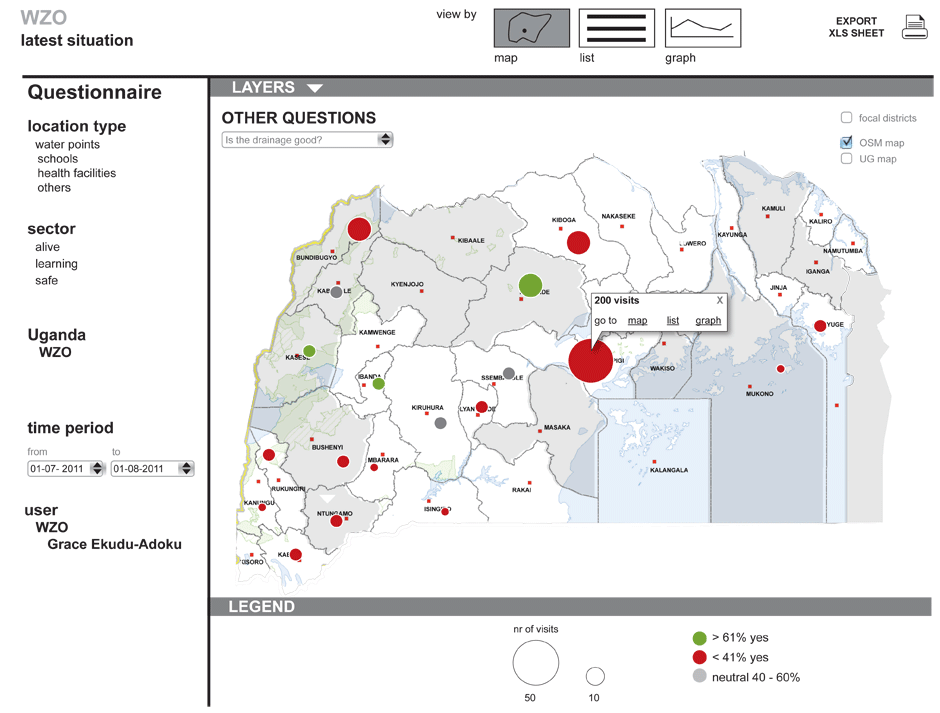Click EXPORT XLS SHEET text
The height and width of the screenshot is (713, 940).
(856, 27)
